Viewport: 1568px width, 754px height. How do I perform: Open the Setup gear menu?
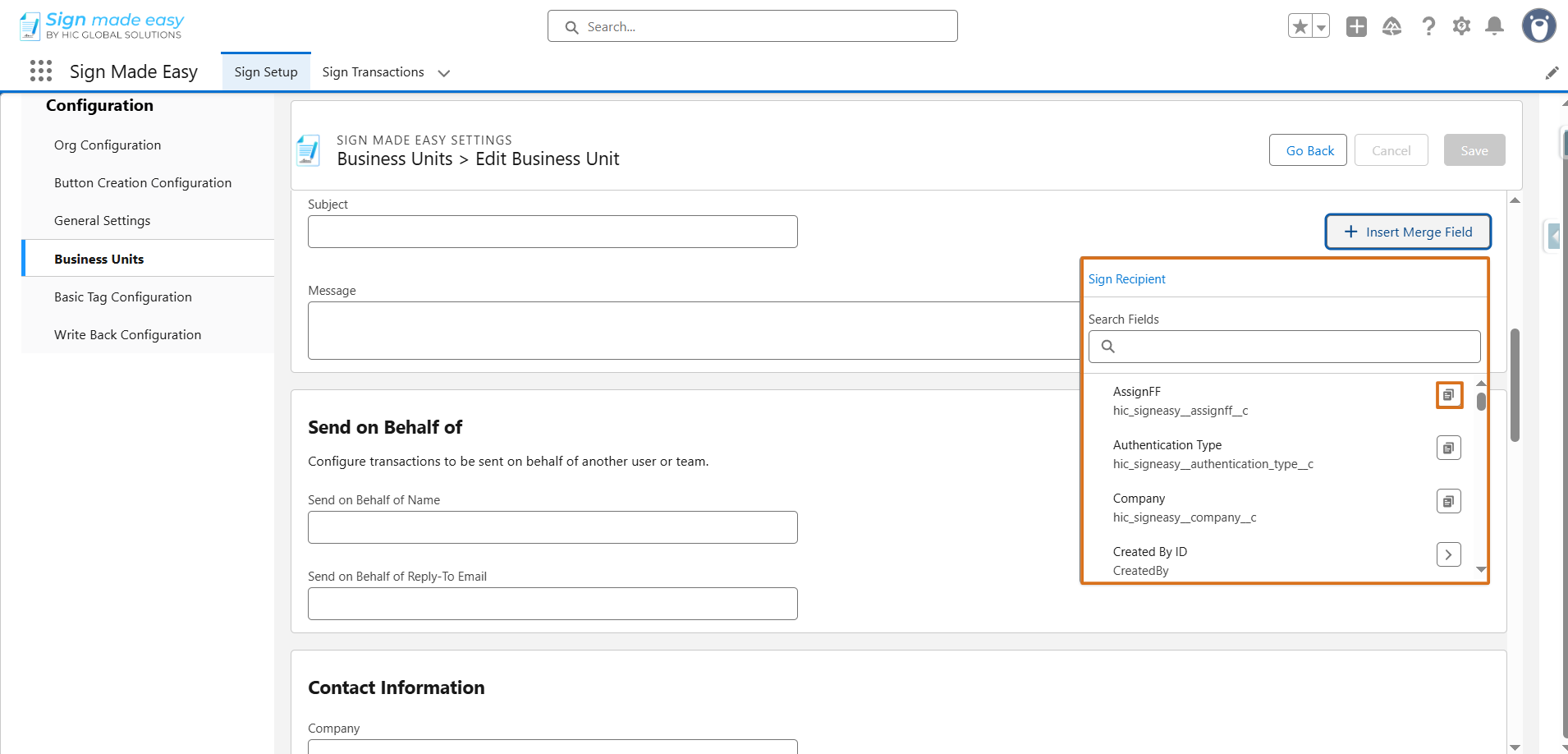[x=1461, y=27]
